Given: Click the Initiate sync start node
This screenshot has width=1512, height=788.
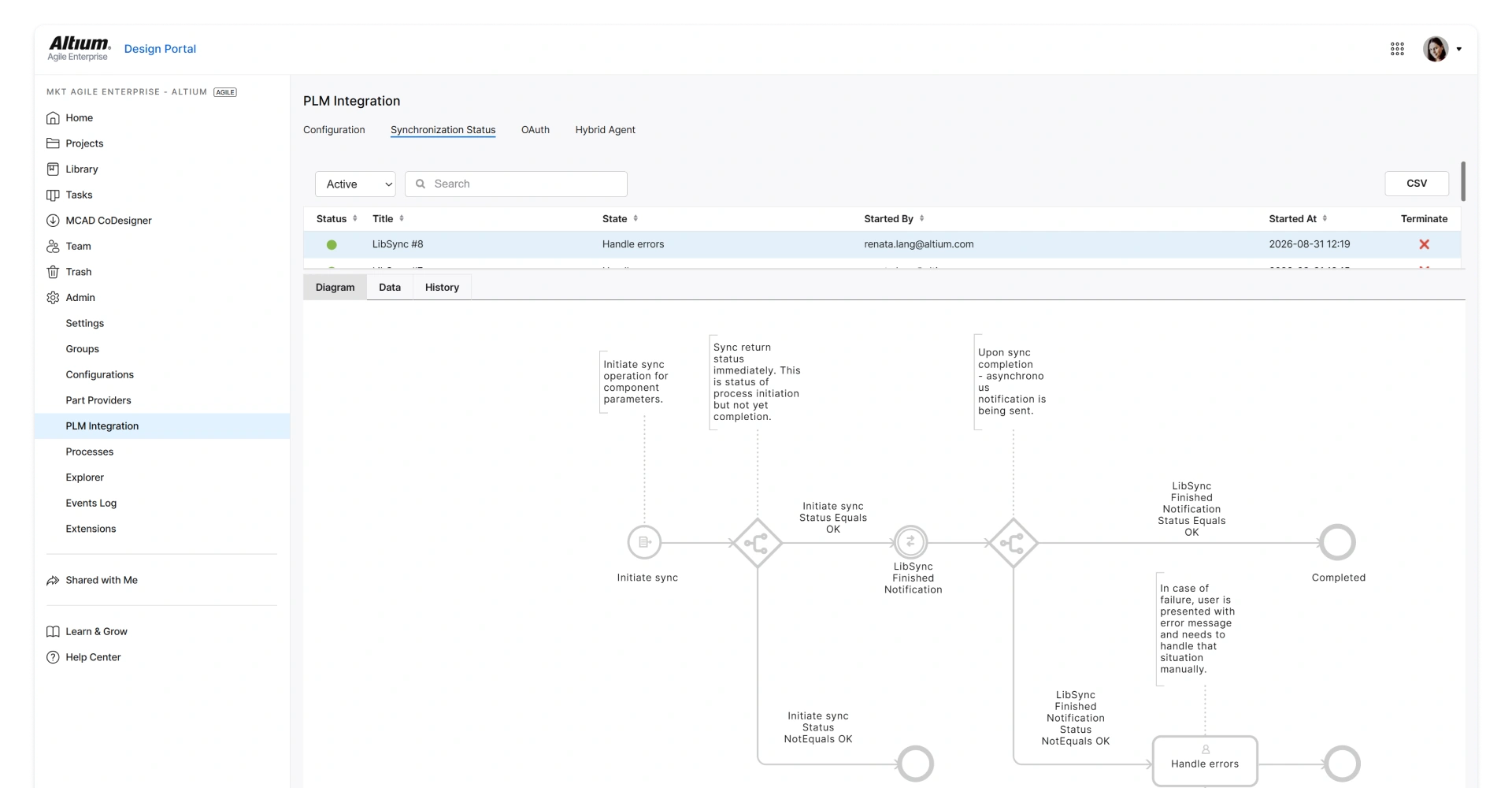Looking at the screenshot, I should [x=644, y=542].
